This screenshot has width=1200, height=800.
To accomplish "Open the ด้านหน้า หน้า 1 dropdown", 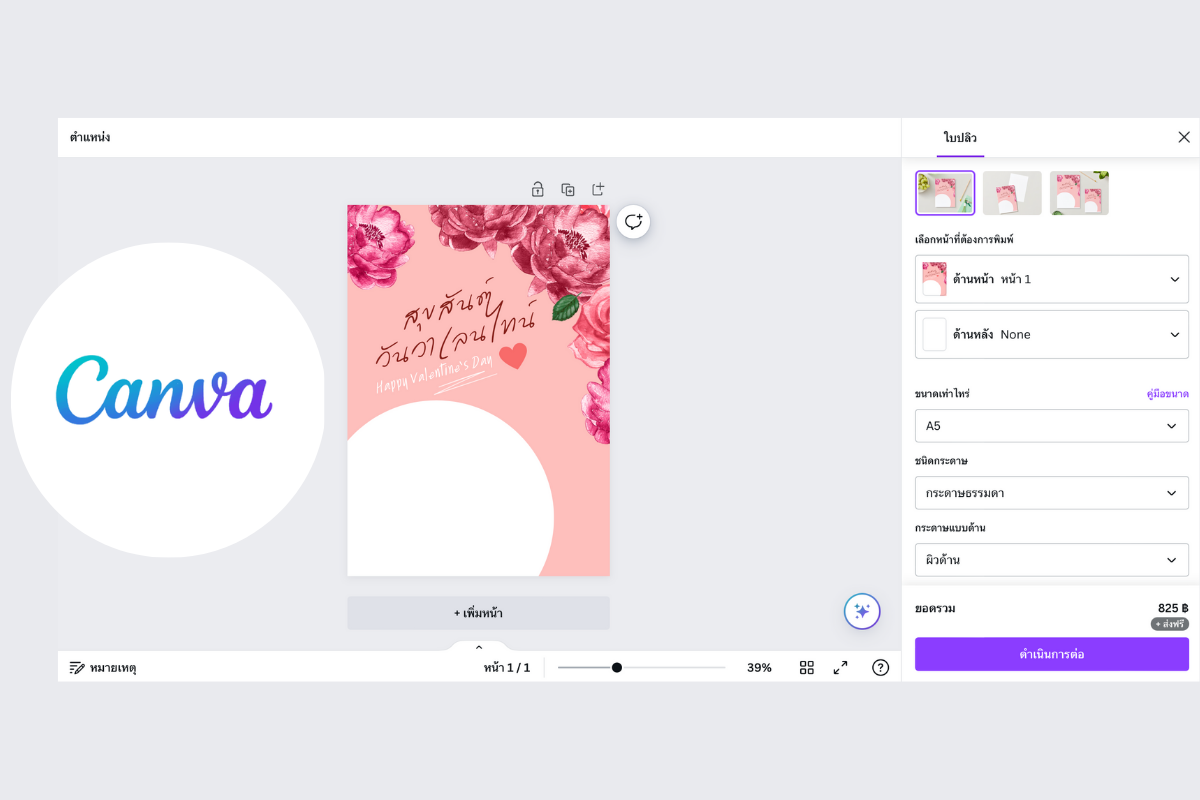I will pos(1052,279).
